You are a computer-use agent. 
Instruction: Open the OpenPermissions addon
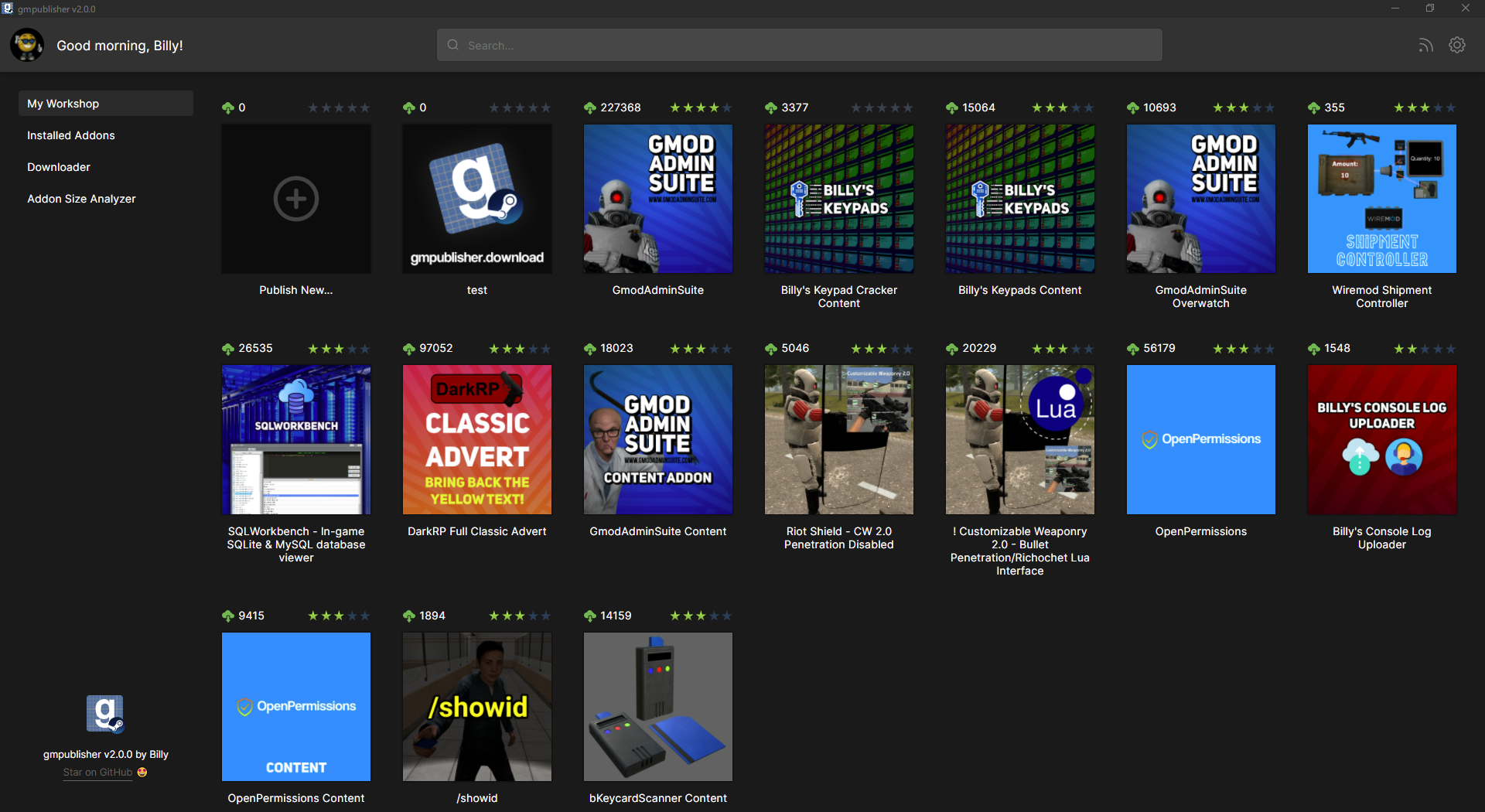pyautogui.click(x=1200, y=439)
